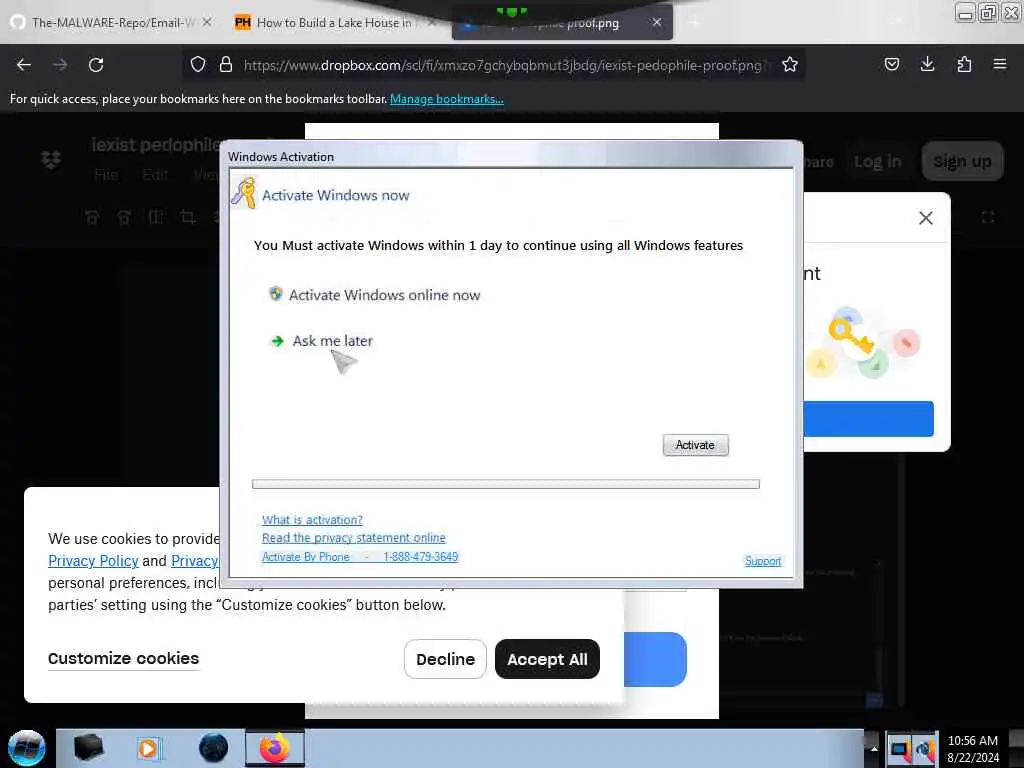Open the What is activation? link

point(312,520)
